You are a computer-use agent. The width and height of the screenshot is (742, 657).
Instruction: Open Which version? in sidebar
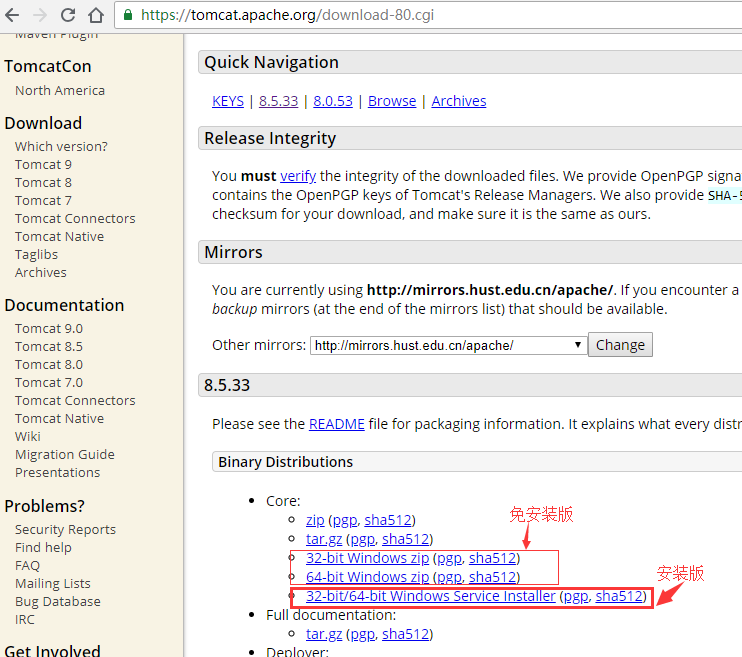61,147
